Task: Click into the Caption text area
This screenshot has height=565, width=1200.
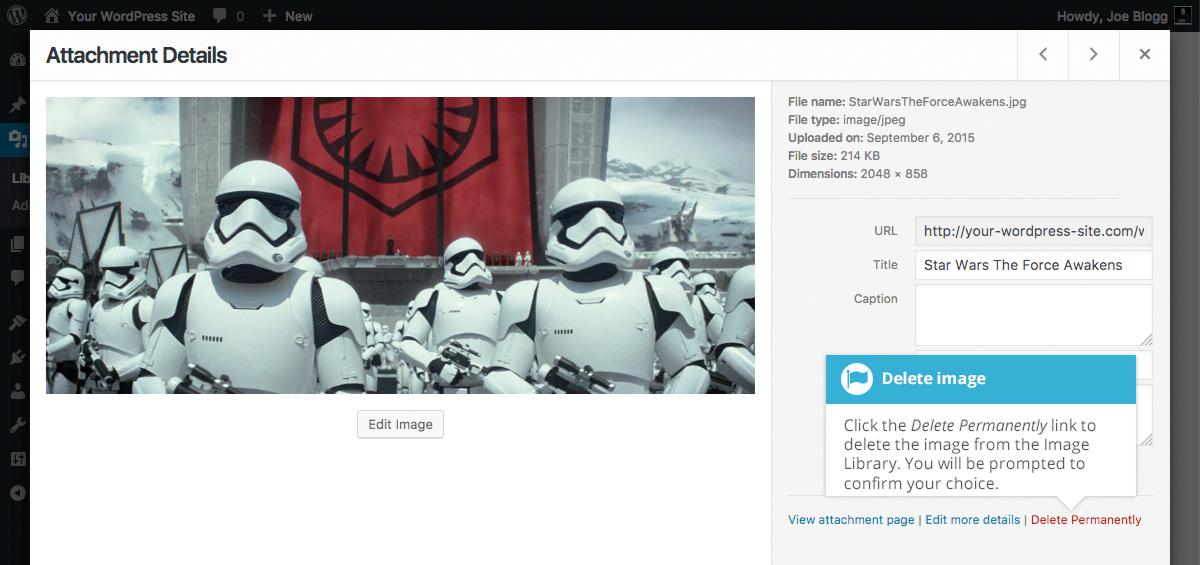Action: pyautogui.click(x=1033, y=315)
